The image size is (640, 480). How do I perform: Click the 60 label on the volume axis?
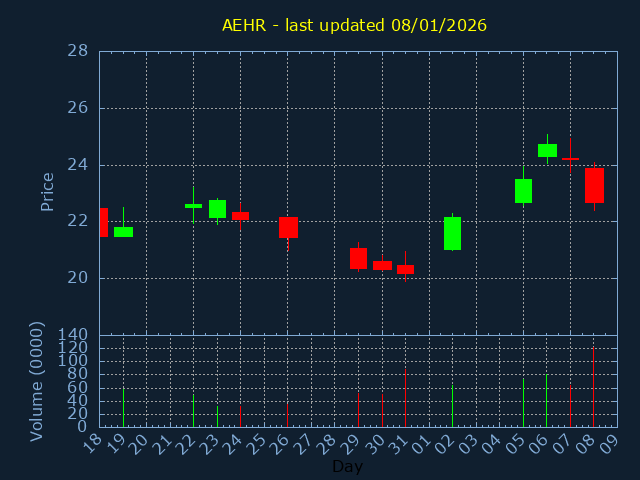click(x=78, y=387)
